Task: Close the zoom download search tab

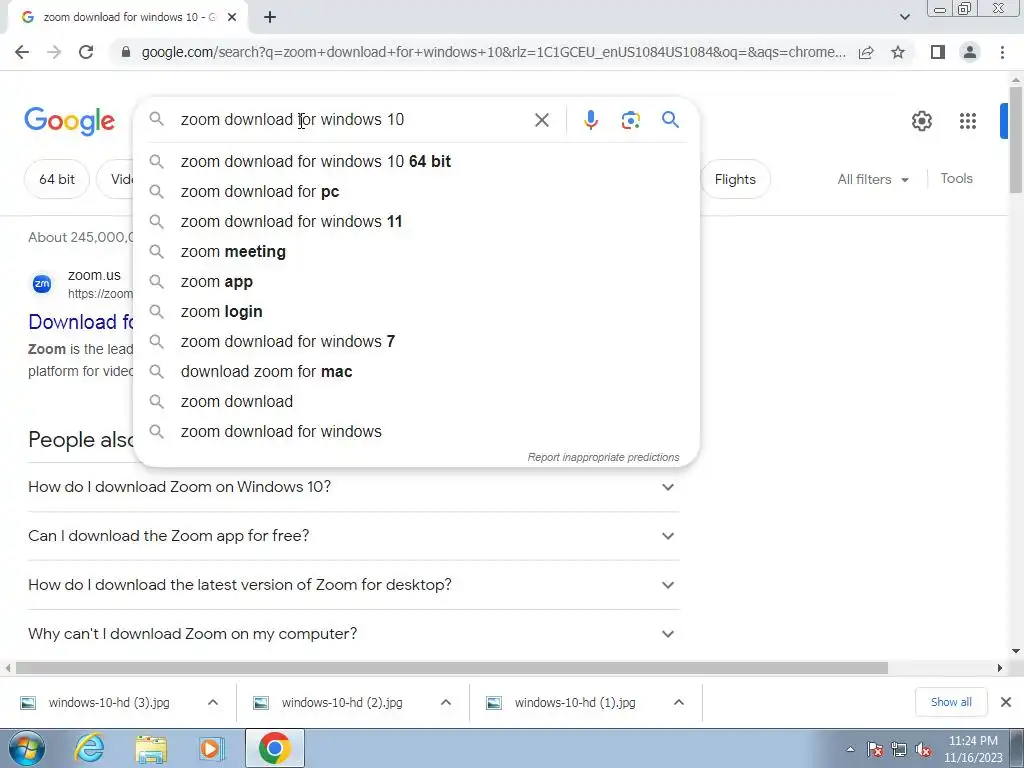Action: coord(232,17)
